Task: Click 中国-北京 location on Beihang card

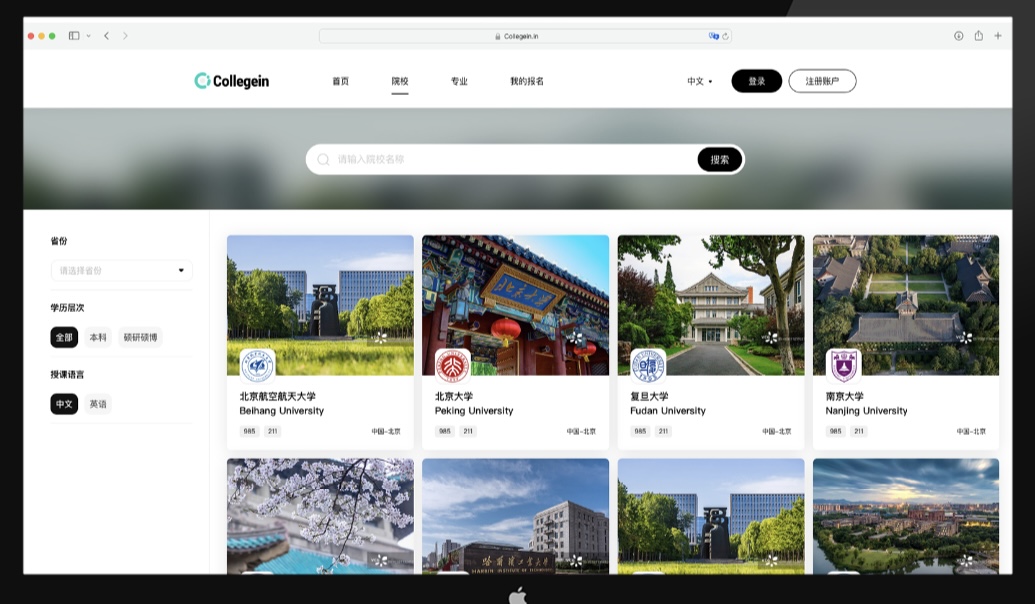Action: [386, 432]
